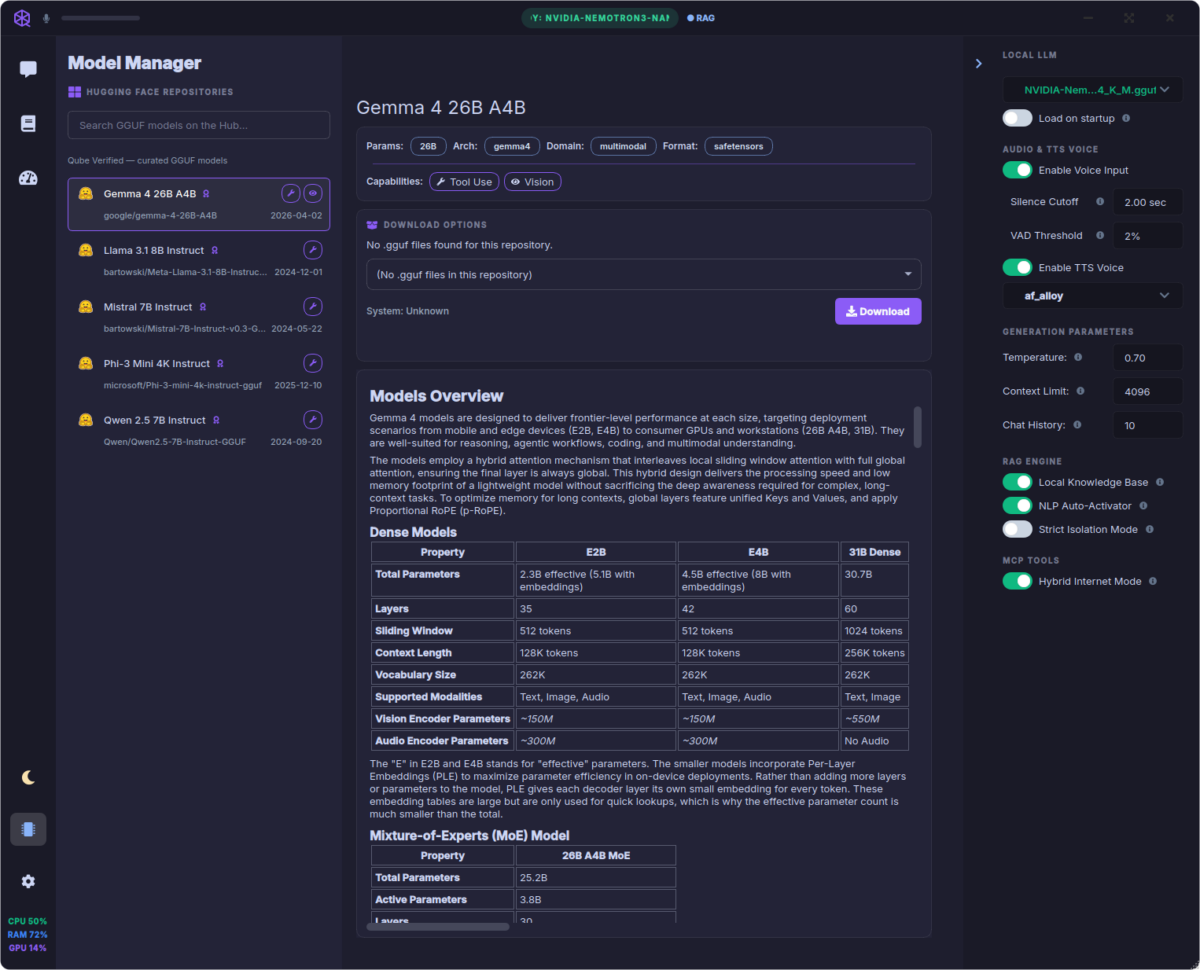Open the chat view from the sidebar
Screen dimensions: 1200x970
[28, 69]
